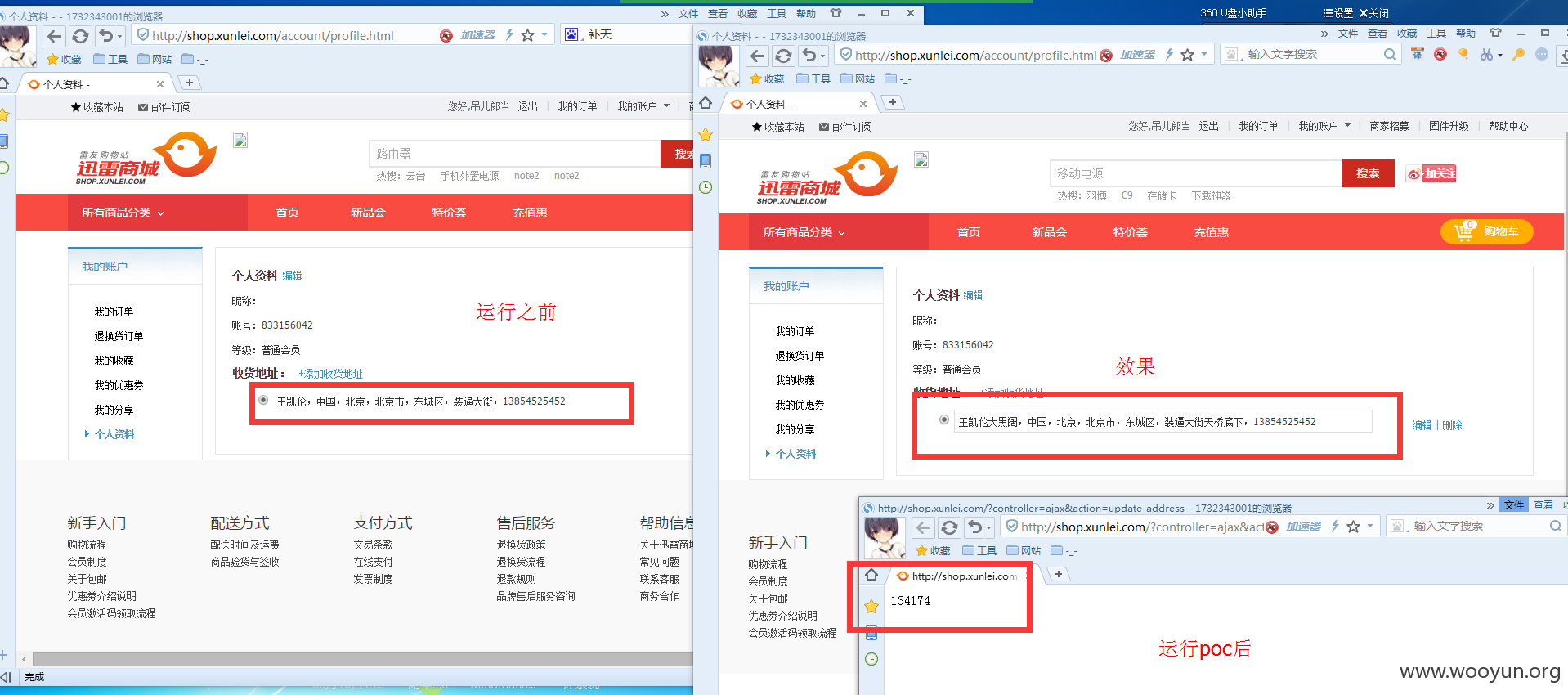
Task: Click the translate toolbar icon in right window
Action: pos(1417,54)
